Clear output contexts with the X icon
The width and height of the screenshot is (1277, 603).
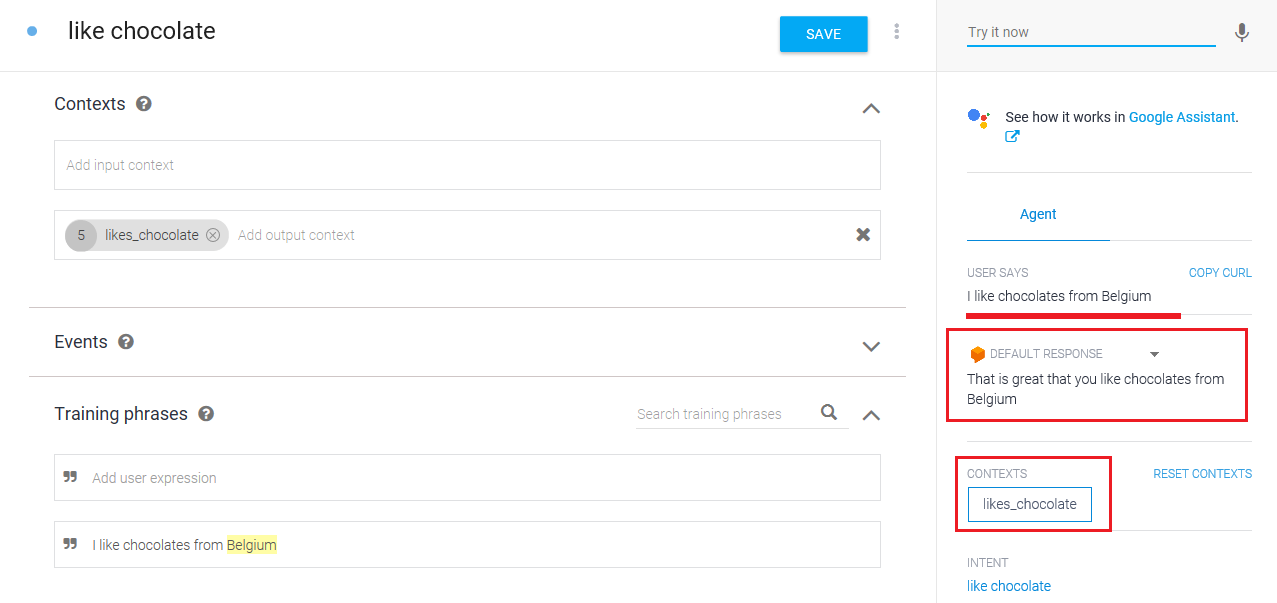tap(863, 235)
